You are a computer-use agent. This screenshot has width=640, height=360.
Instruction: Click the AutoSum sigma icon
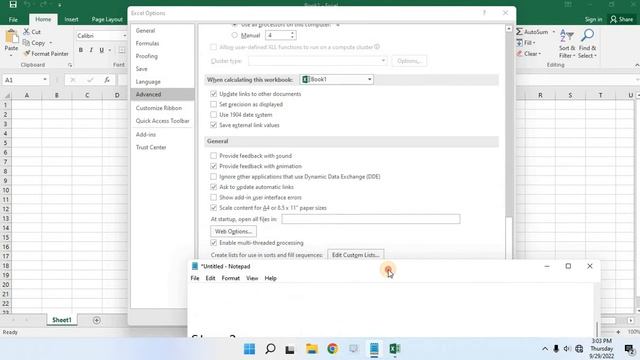(x=520, y=31)
